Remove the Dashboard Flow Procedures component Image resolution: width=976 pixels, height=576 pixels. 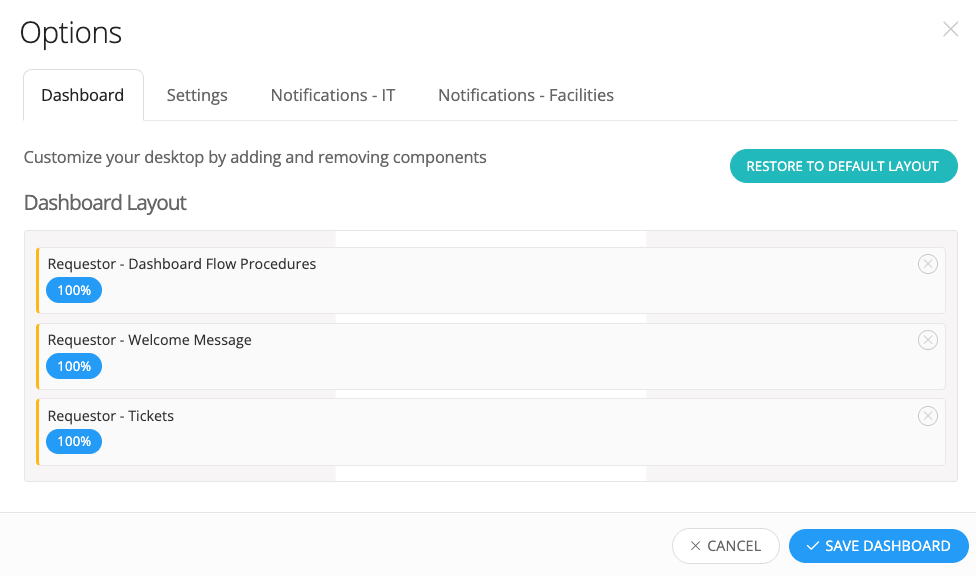927,264
